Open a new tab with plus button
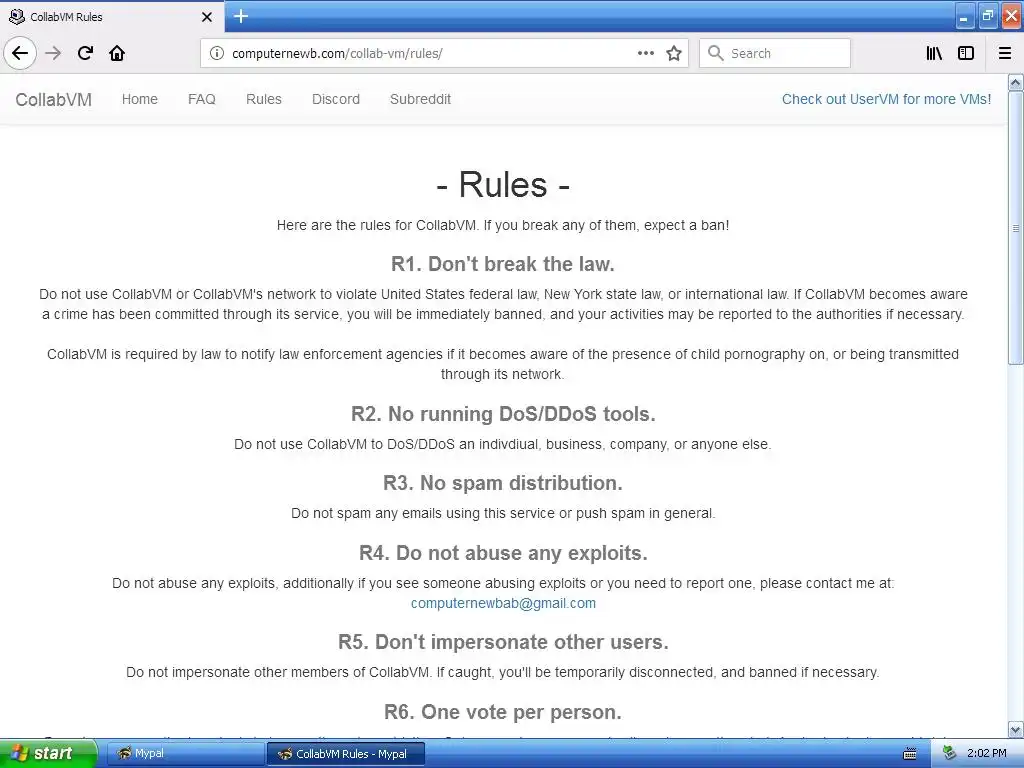 [x=241, y=16]
